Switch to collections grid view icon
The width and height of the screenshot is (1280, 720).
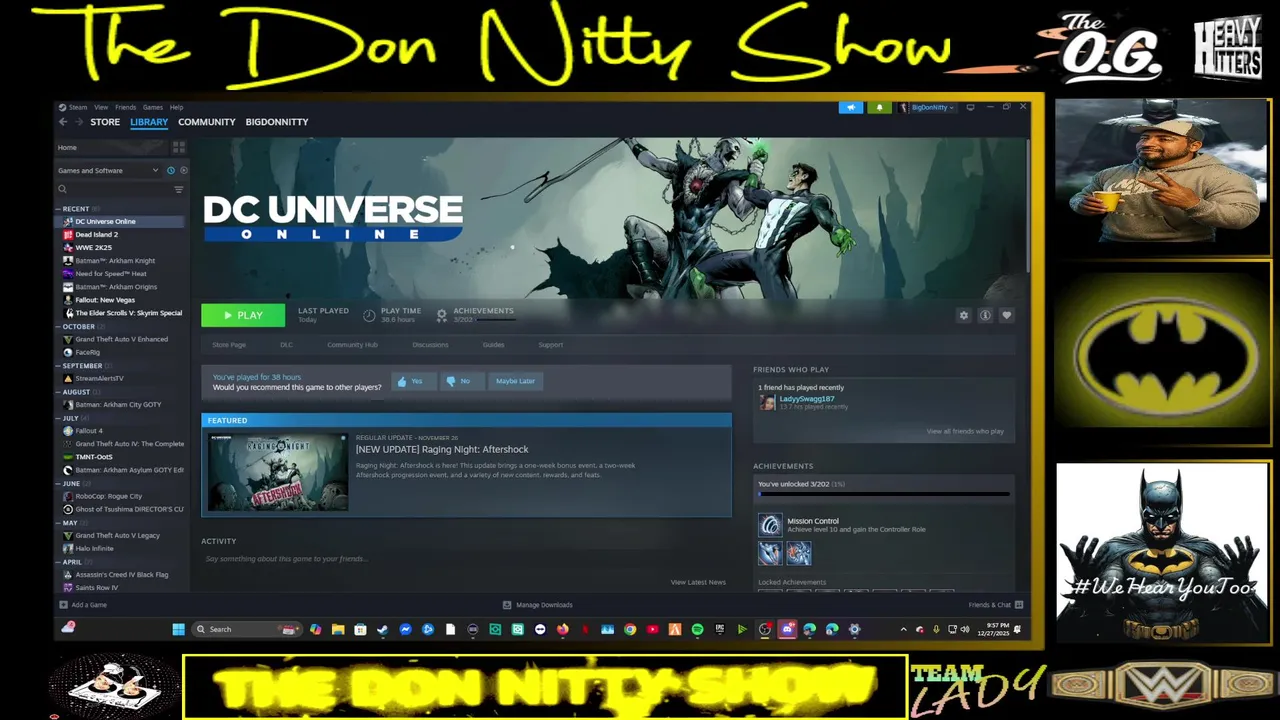179,147
